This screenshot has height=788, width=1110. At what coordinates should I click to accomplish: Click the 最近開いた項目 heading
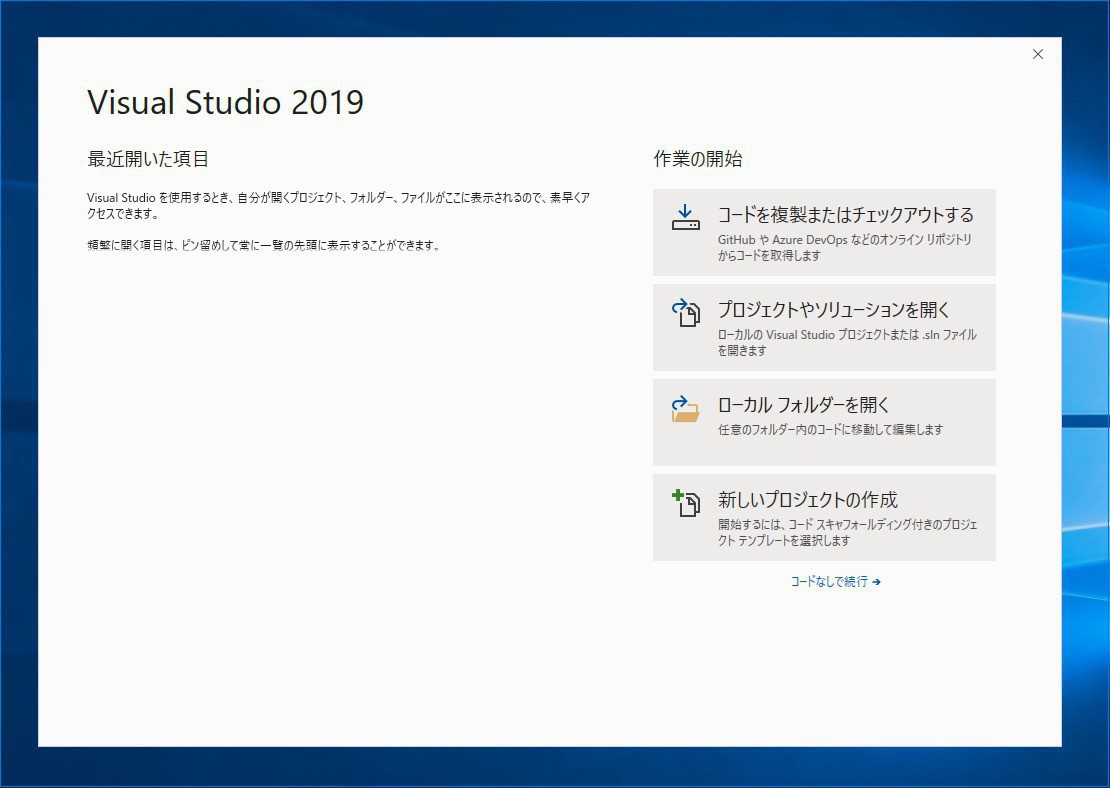tap(148, 159)
